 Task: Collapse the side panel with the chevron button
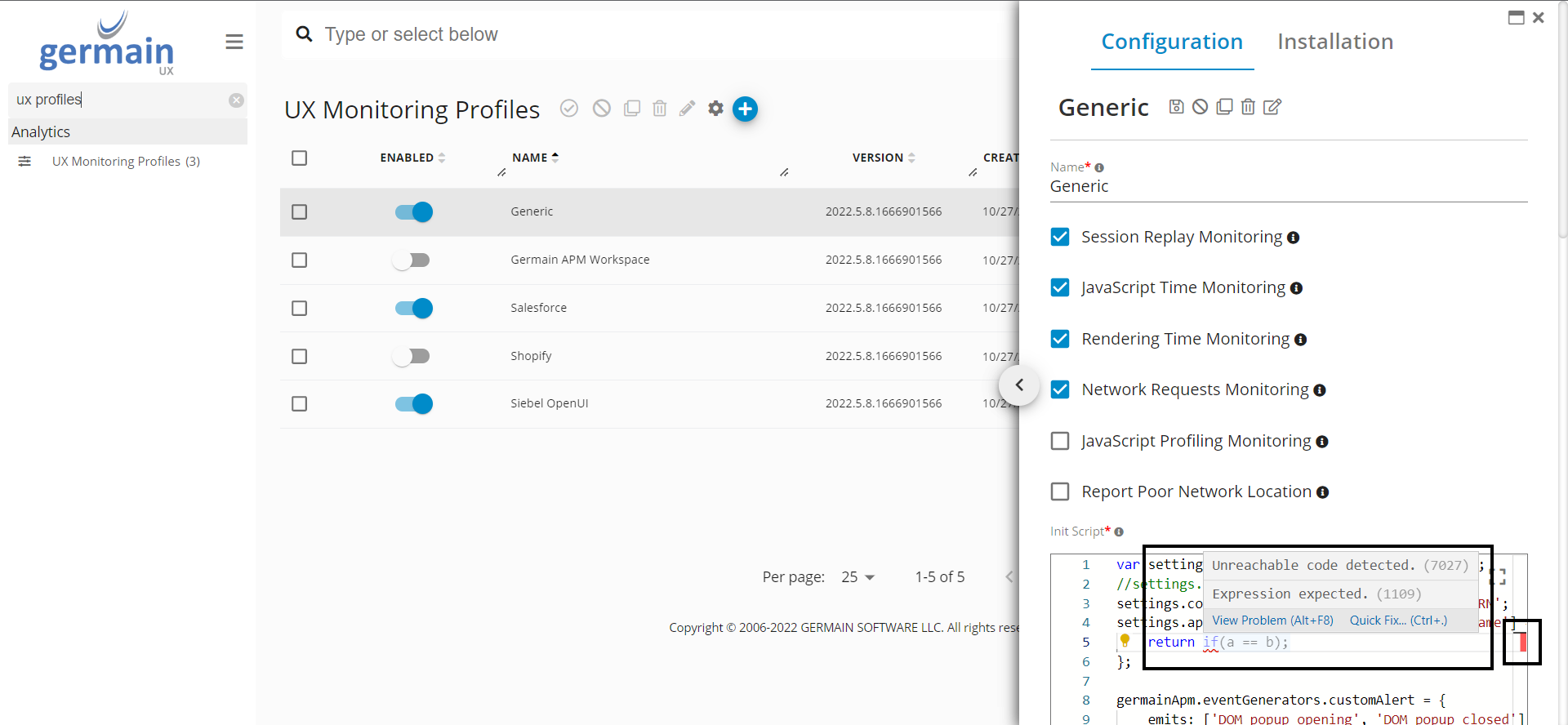click(x=1019, y=385)
